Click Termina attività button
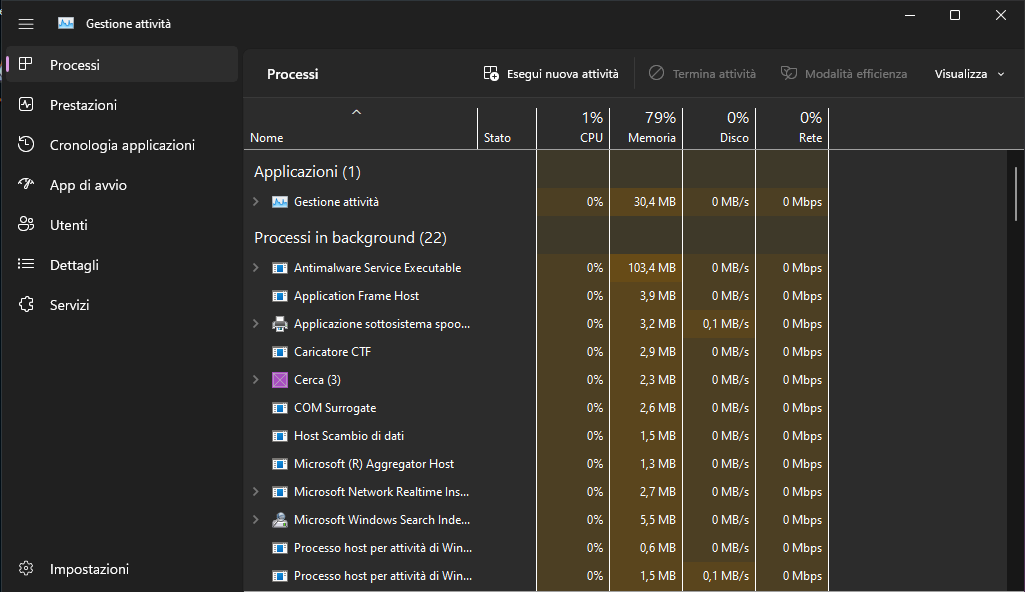This screenshot has width=1025, height=592. tap(702, 74)
